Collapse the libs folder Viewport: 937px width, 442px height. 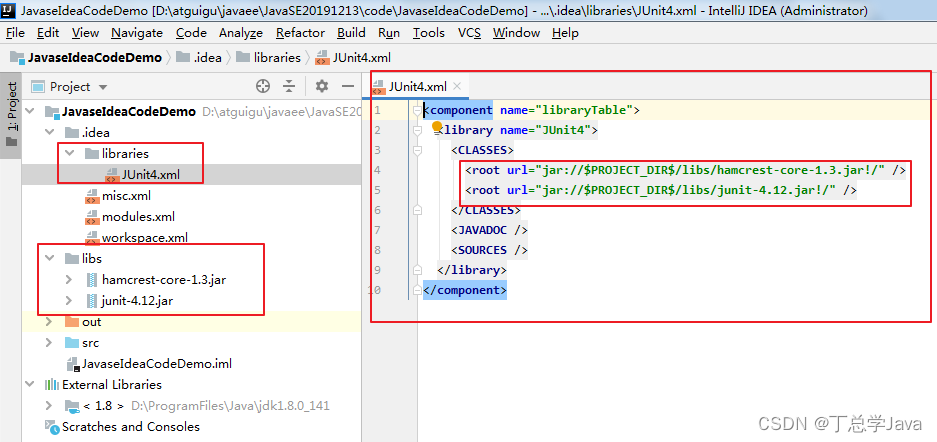click(x=50, y=259)
